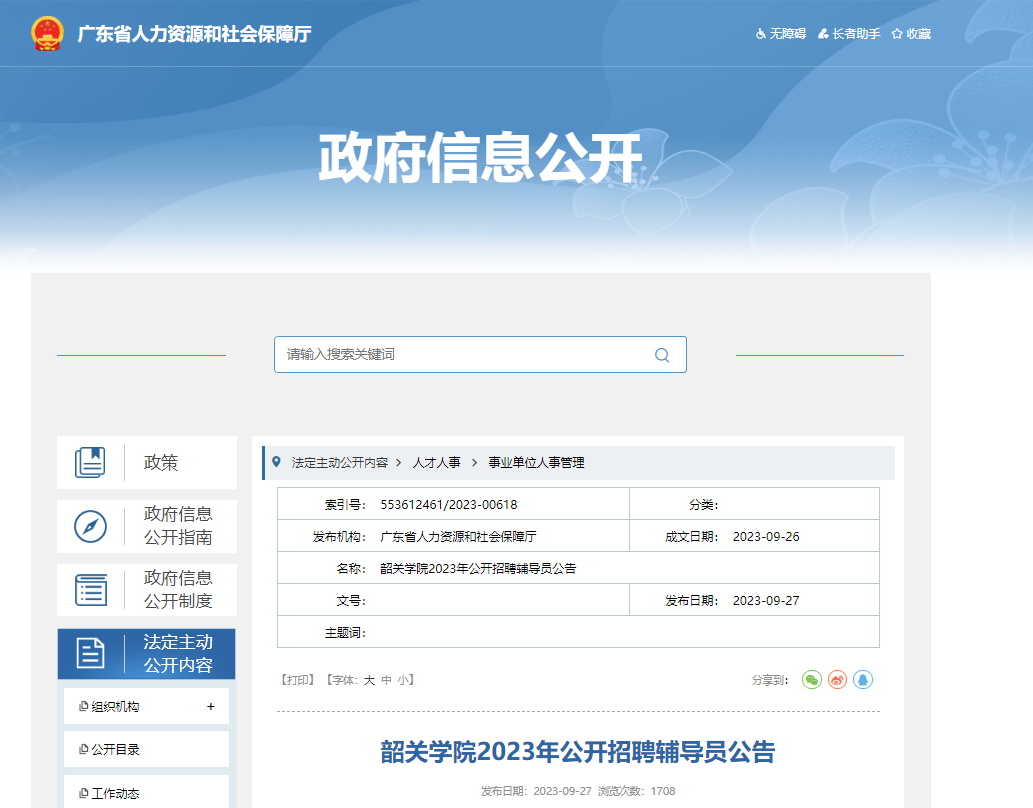Click the 打印 print link
Viewport: 1033px width, 808px height.
pos(298,680)
